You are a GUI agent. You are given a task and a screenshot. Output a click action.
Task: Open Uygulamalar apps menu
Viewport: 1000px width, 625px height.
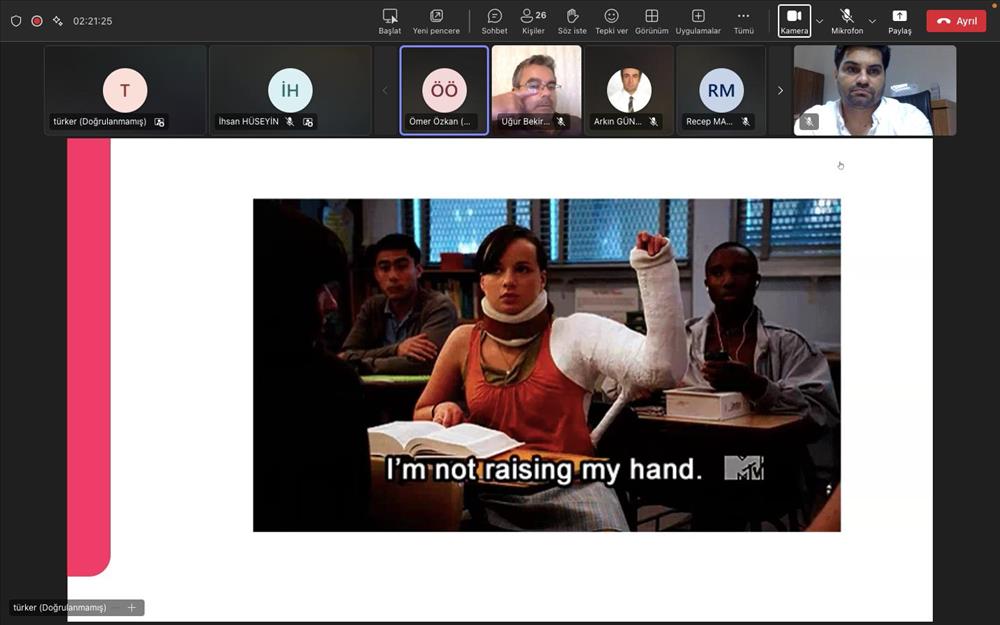698,21
